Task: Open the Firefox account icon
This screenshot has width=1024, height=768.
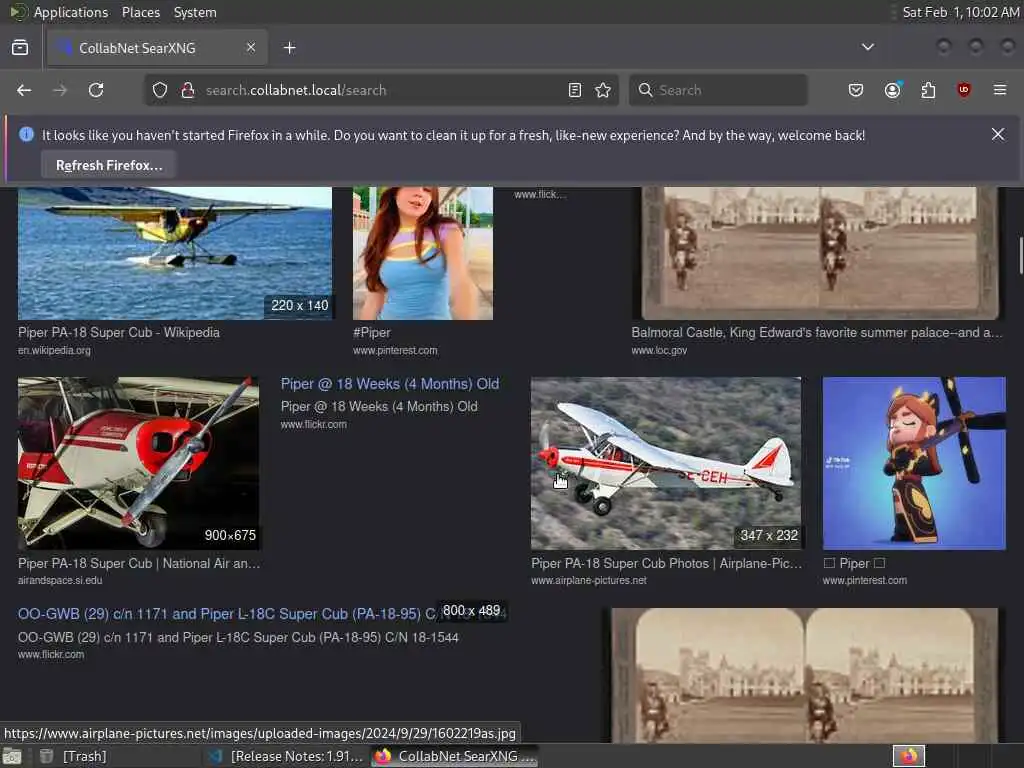Action: click(x=892, y=90)
